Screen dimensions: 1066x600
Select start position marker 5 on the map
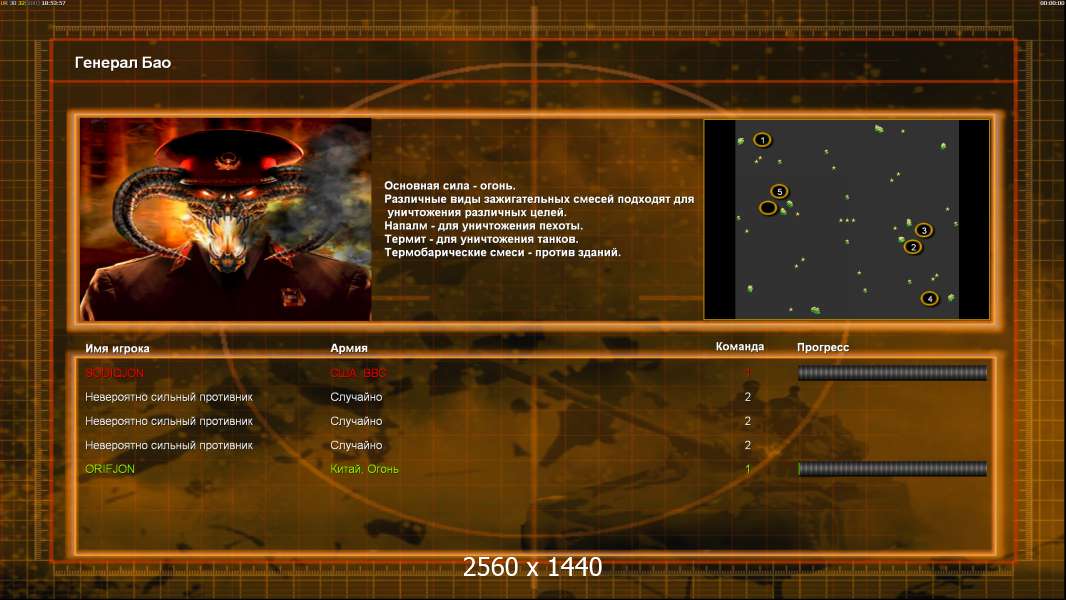pos(779,192)
